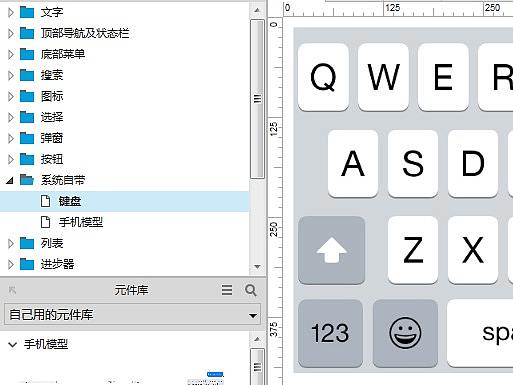Click the shift arrow key
The width and height of the screenshot is (513, 385).
click(332, 250)
